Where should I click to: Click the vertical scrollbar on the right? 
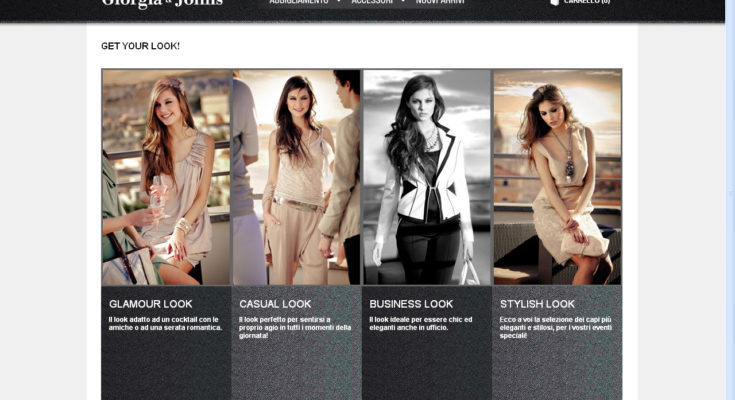[729, 200]
